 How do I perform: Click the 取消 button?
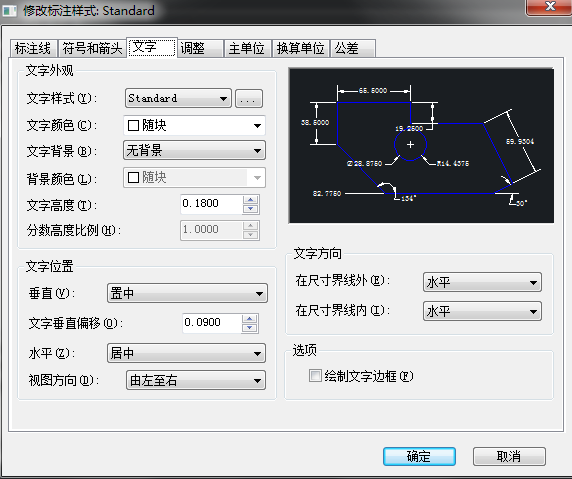pyautogui.click(x=509, y=456)
